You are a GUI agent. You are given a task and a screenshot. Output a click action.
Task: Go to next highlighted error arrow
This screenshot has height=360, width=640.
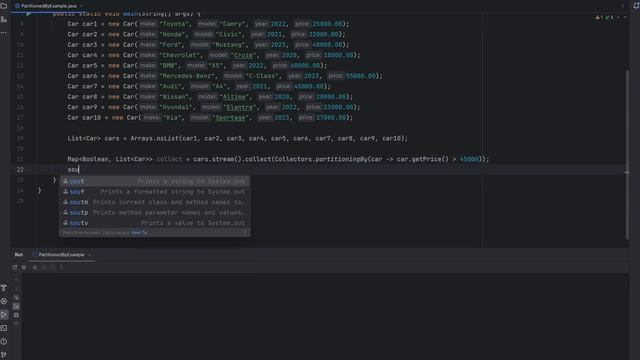click(x=625, y=18)
